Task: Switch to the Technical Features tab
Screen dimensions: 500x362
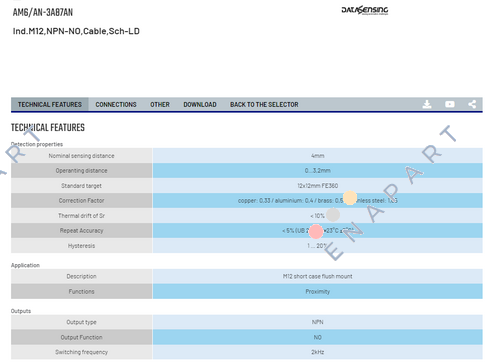Action: click(x=50, y=104)
